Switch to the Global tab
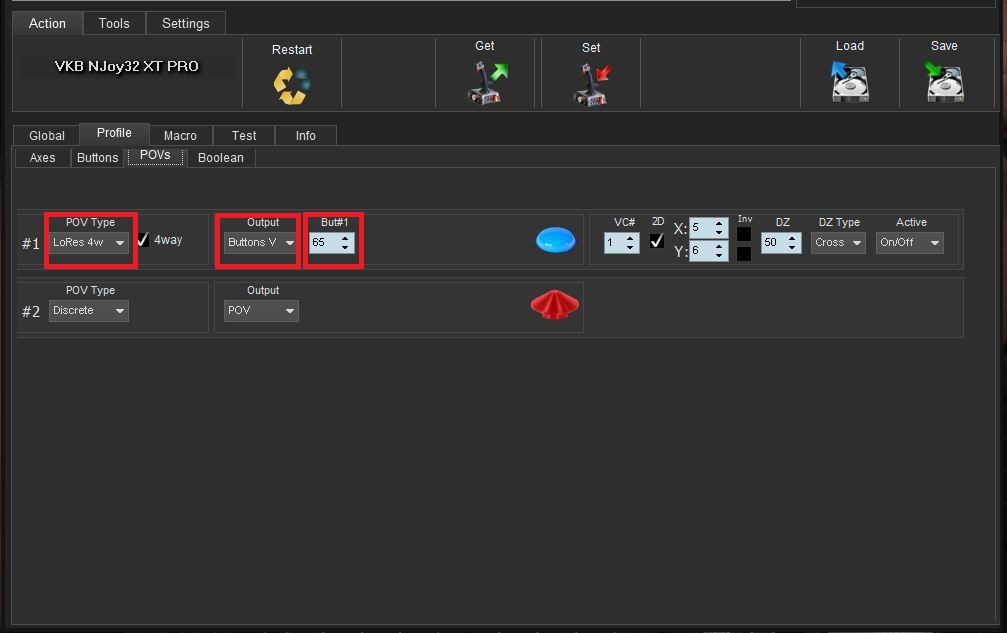 pos(47,135)
